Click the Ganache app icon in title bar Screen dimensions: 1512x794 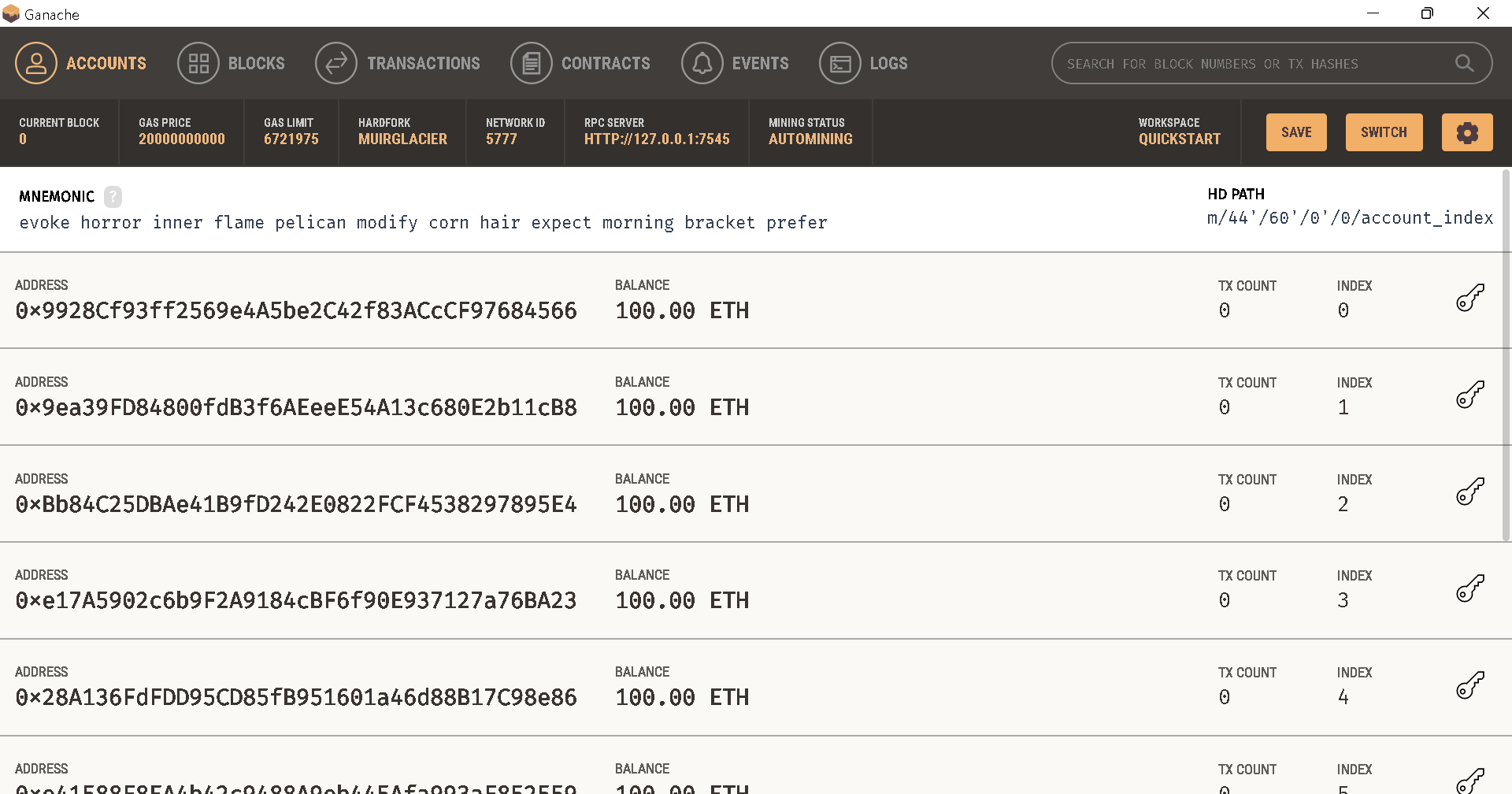(11, 13)
